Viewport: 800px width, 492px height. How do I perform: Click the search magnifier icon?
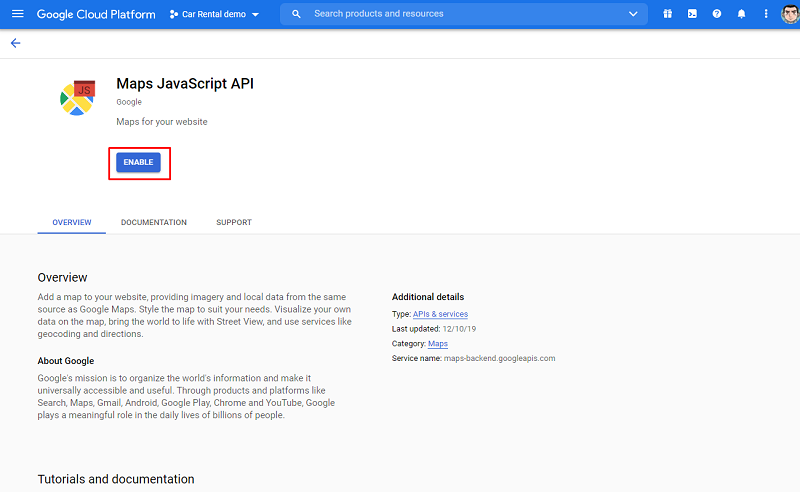[296, 14]
